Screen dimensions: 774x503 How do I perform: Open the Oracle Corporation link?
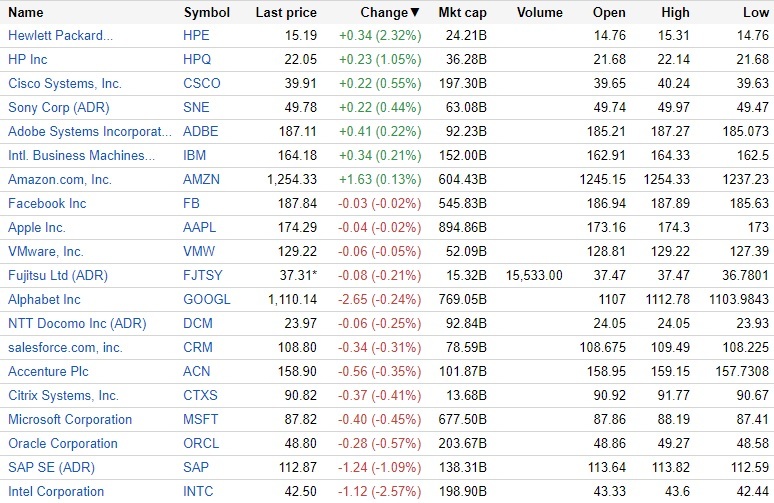(x=63, y=443)
